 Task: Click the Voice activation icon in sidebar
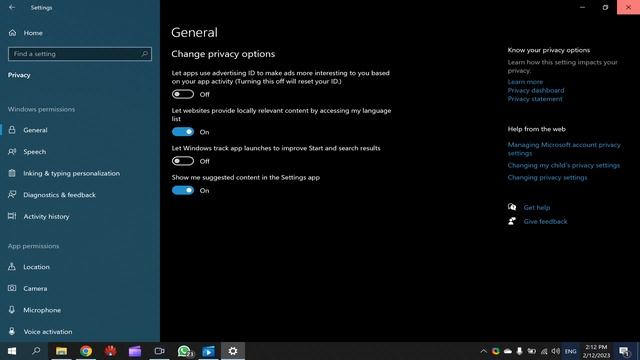point(12,331)
